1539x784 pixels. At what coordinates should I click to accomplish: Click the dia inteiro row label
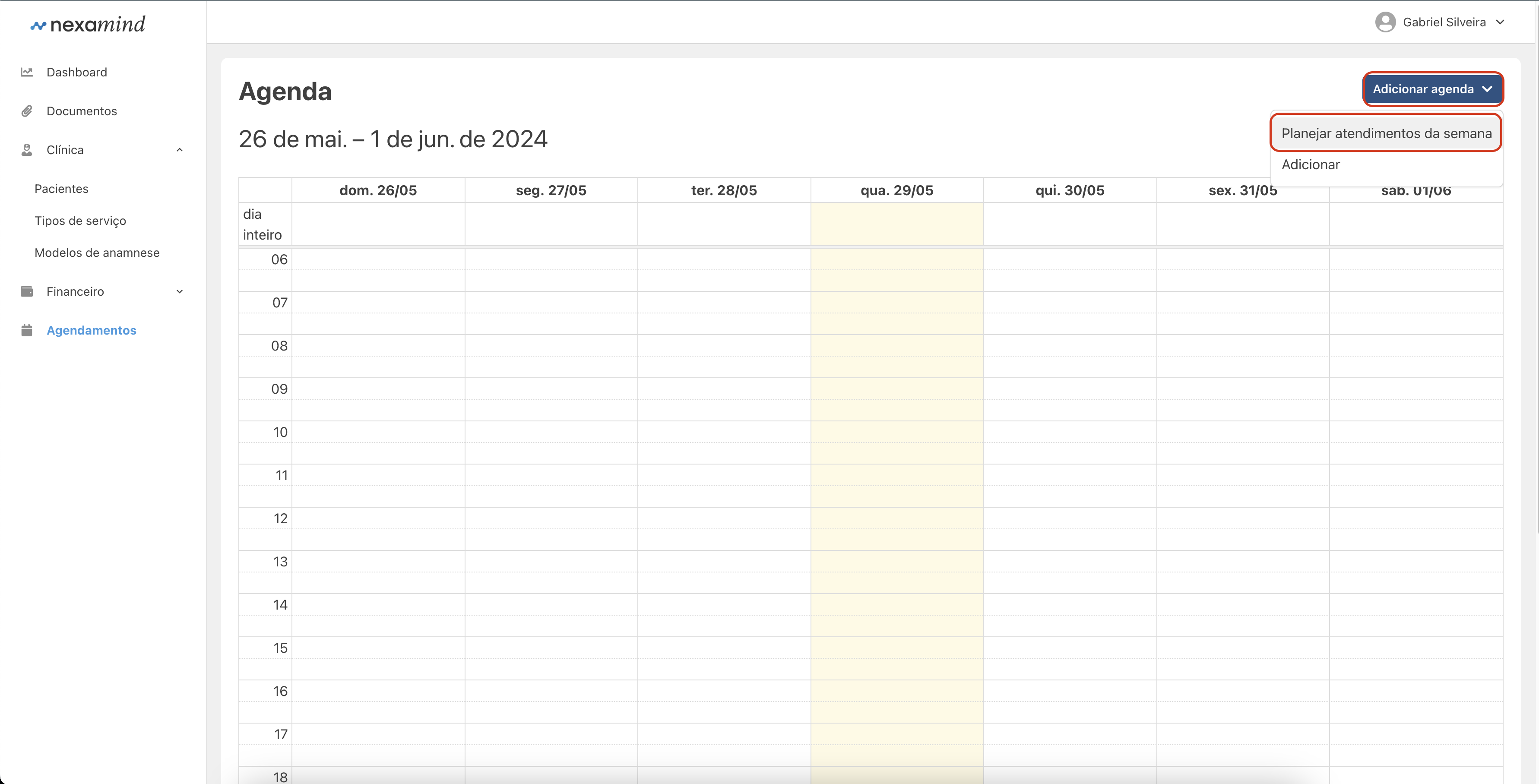[x=262, y=224]
